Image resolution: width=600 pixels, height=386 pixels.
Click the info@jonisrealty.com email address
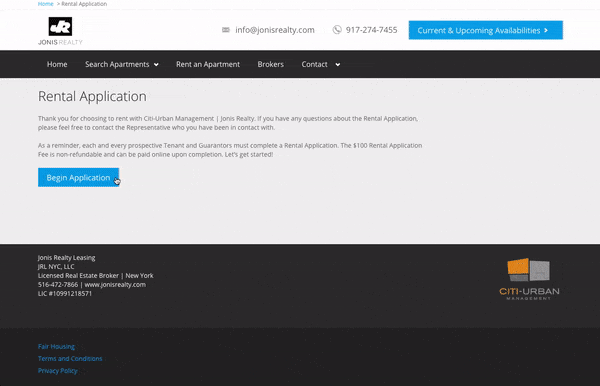[275, 30]
